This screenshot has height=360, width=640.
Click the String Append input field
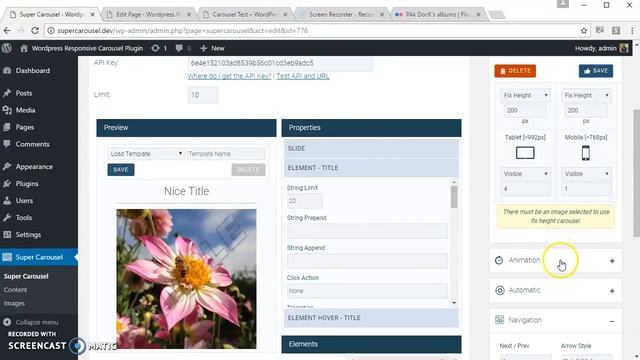pos(367,261)
